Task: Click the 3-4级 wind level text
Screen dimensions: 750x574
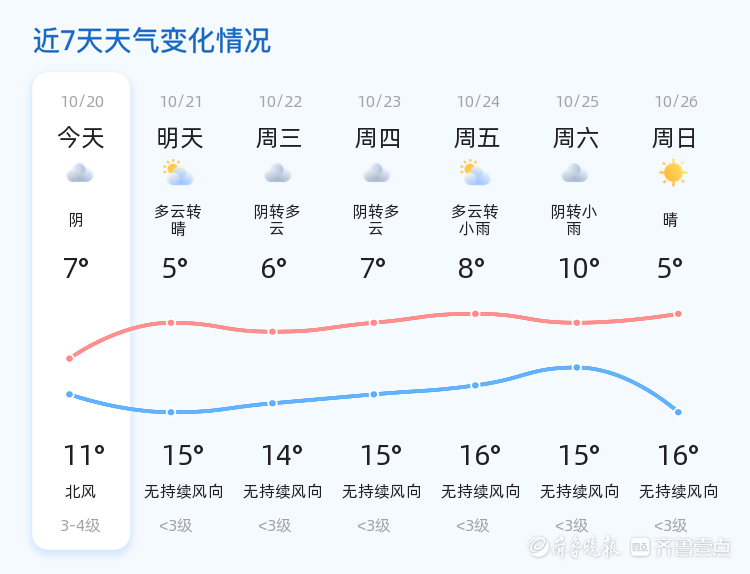Action: click(80, 525)
